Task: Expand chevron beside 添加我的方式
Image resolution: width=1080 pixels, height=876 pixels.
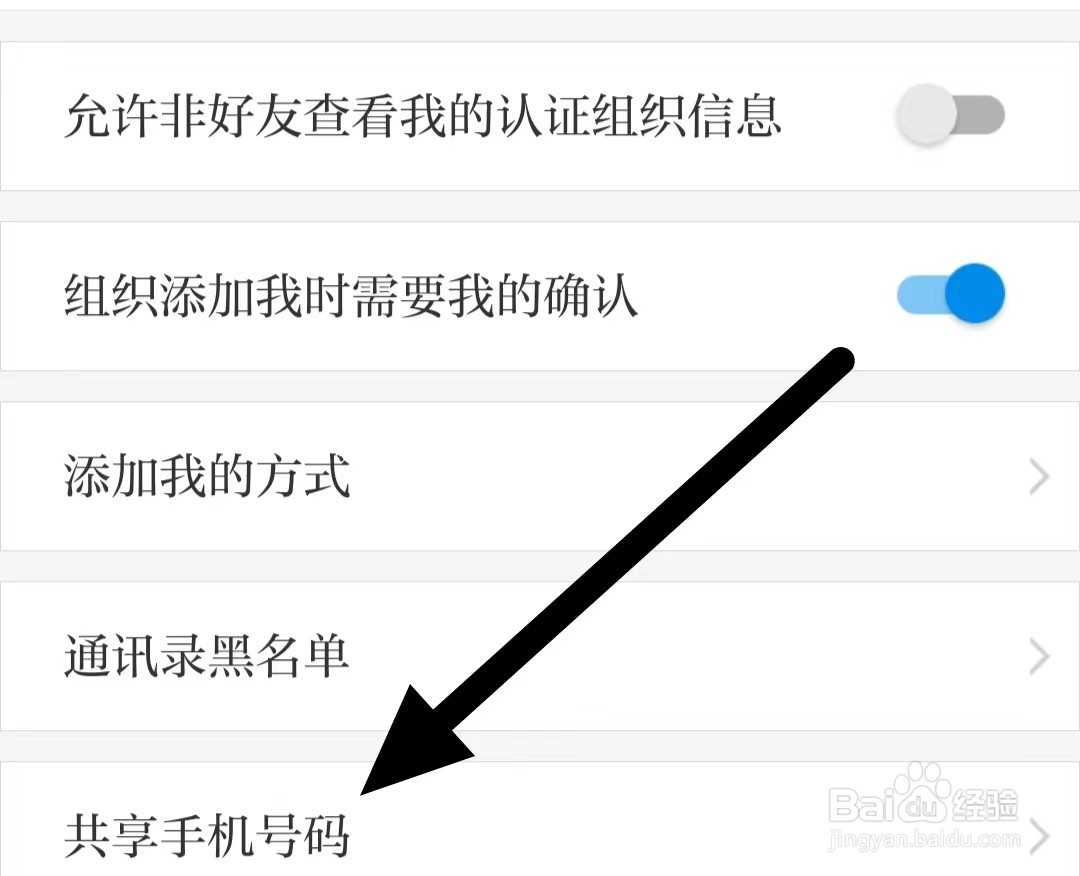Action: [x=1039, y=477]
